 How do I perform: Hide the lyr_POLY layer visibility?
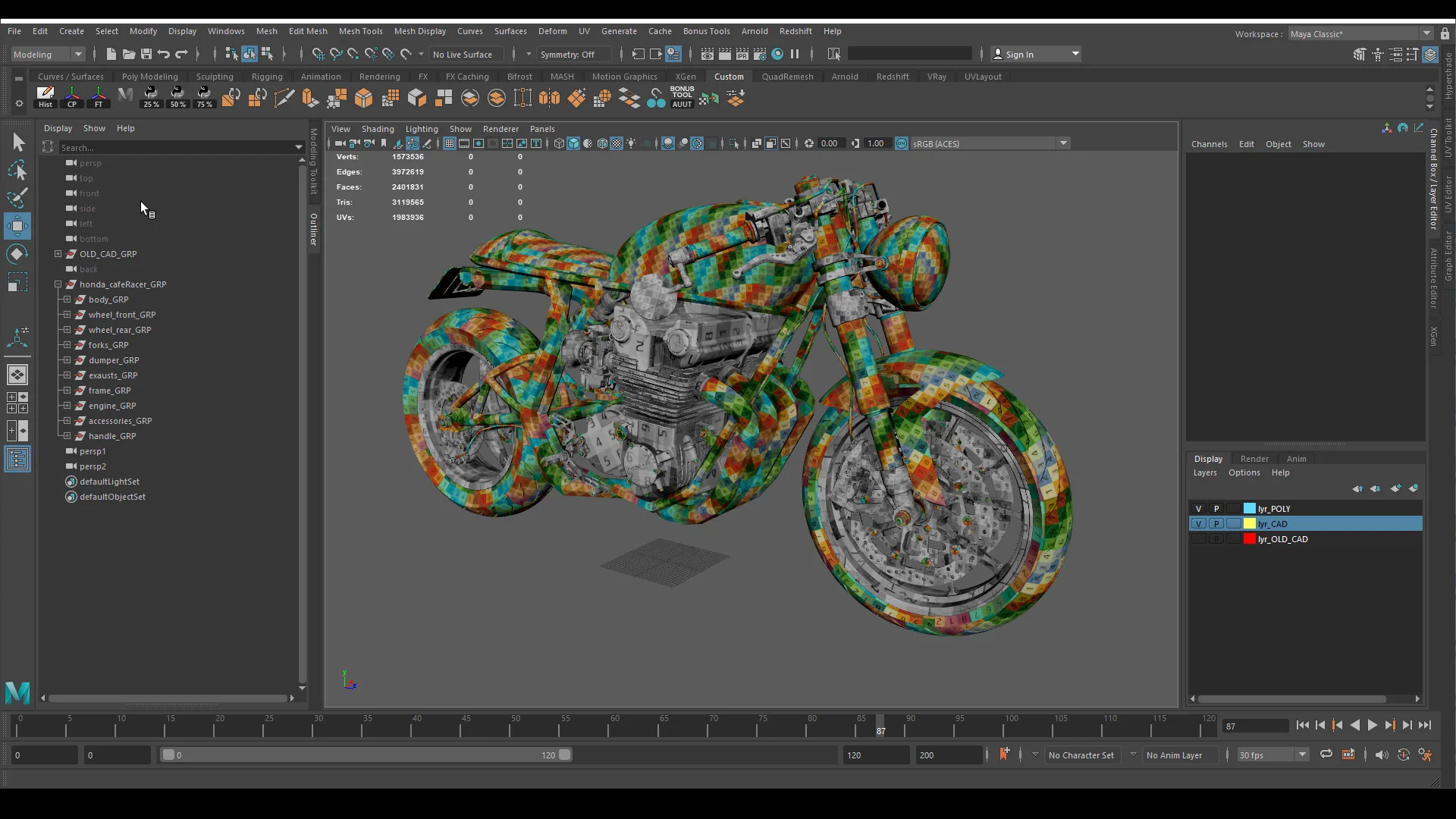click(x=1199, y=508)
